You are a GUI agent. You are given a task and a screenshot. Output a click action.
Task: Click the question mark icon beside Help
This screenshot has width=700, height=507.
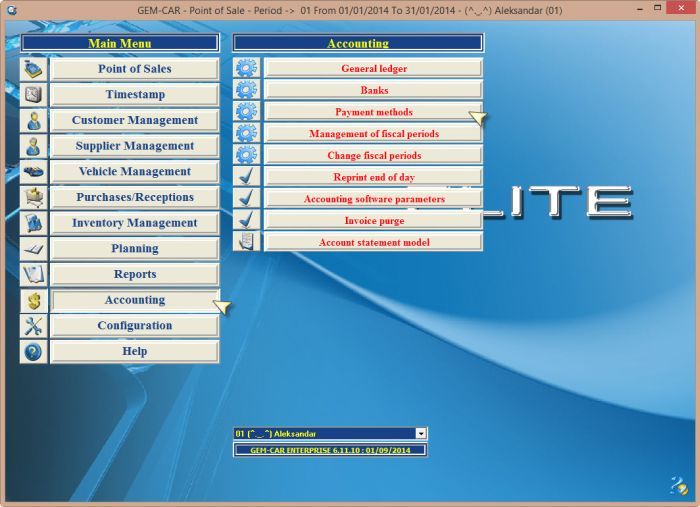(33, 352)
